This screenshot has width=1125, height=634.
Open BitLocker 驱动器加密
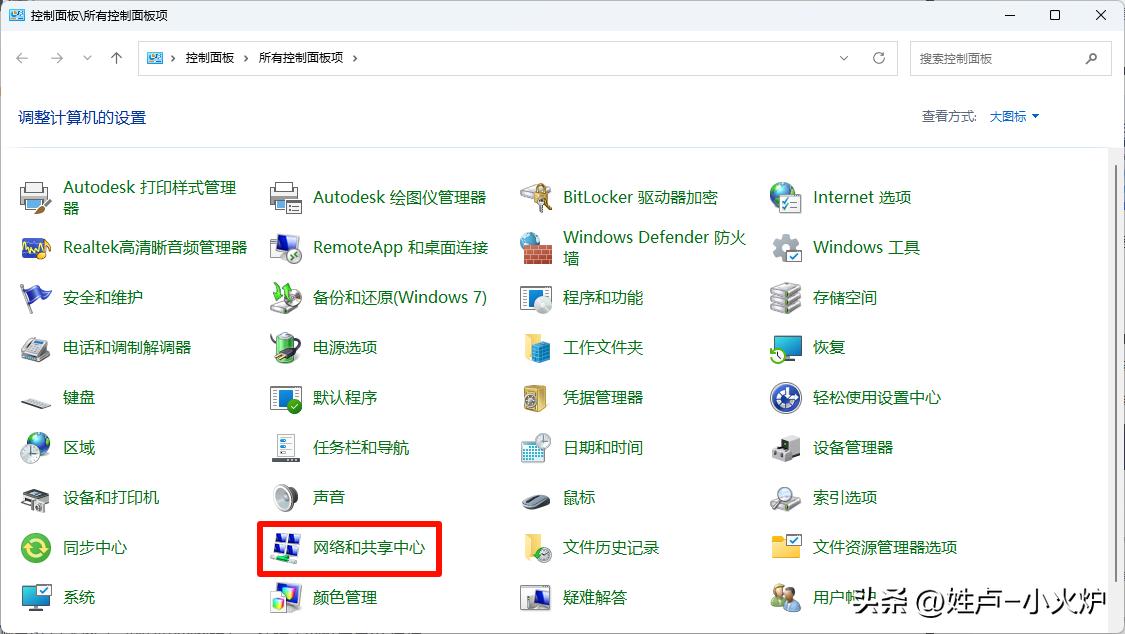(x=640, y=197)
